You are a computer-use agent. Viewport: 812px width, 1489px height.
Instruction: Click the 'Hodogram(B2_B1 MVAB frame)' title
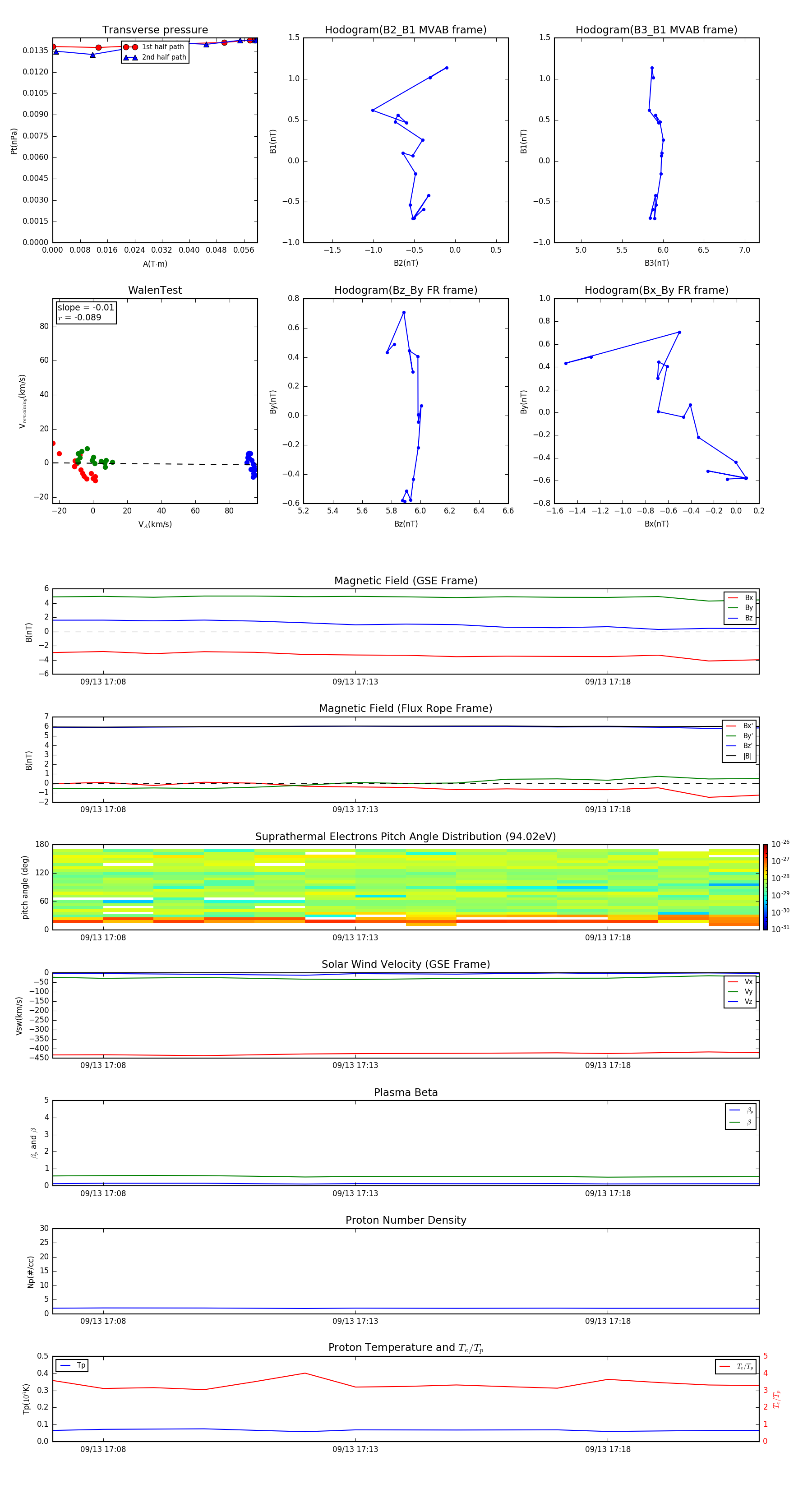tap(406, 29)
